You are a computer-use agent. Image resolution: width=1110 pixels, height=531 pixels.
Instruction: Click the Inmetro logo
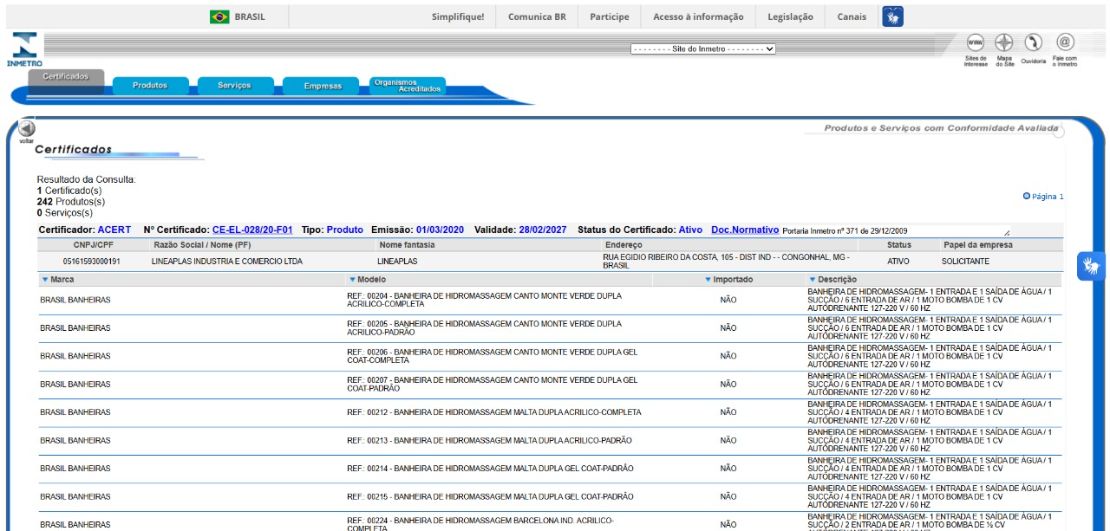25,49
